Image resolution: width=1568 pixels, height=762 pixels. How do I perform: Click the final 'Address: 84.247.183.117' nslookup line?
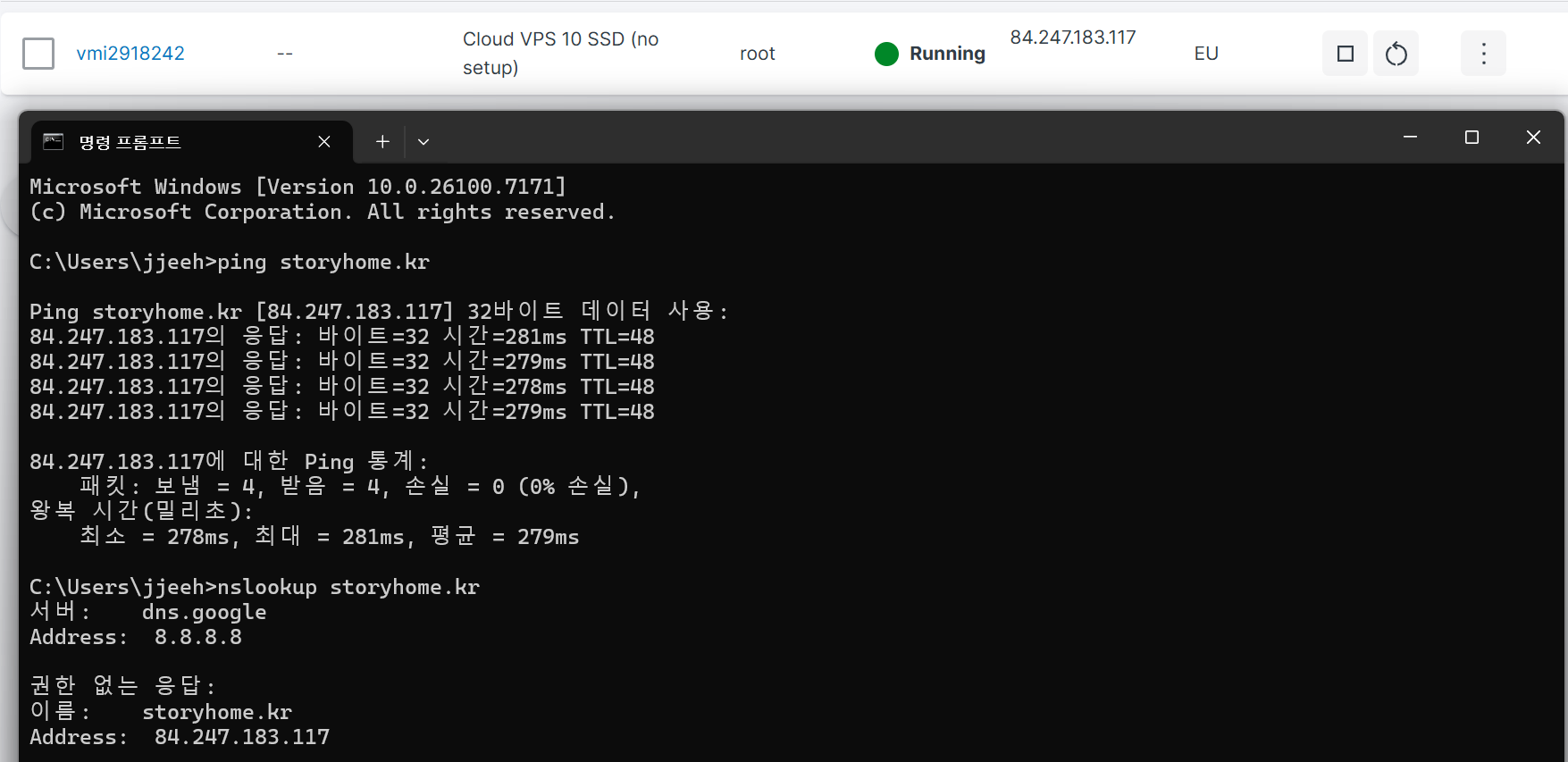pos(180,738)
